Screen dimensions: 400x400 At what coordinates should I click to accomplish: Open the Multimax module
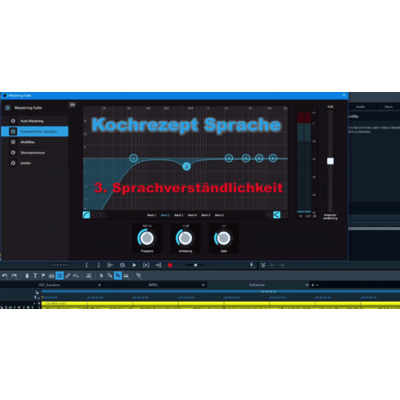coord(28,142)
